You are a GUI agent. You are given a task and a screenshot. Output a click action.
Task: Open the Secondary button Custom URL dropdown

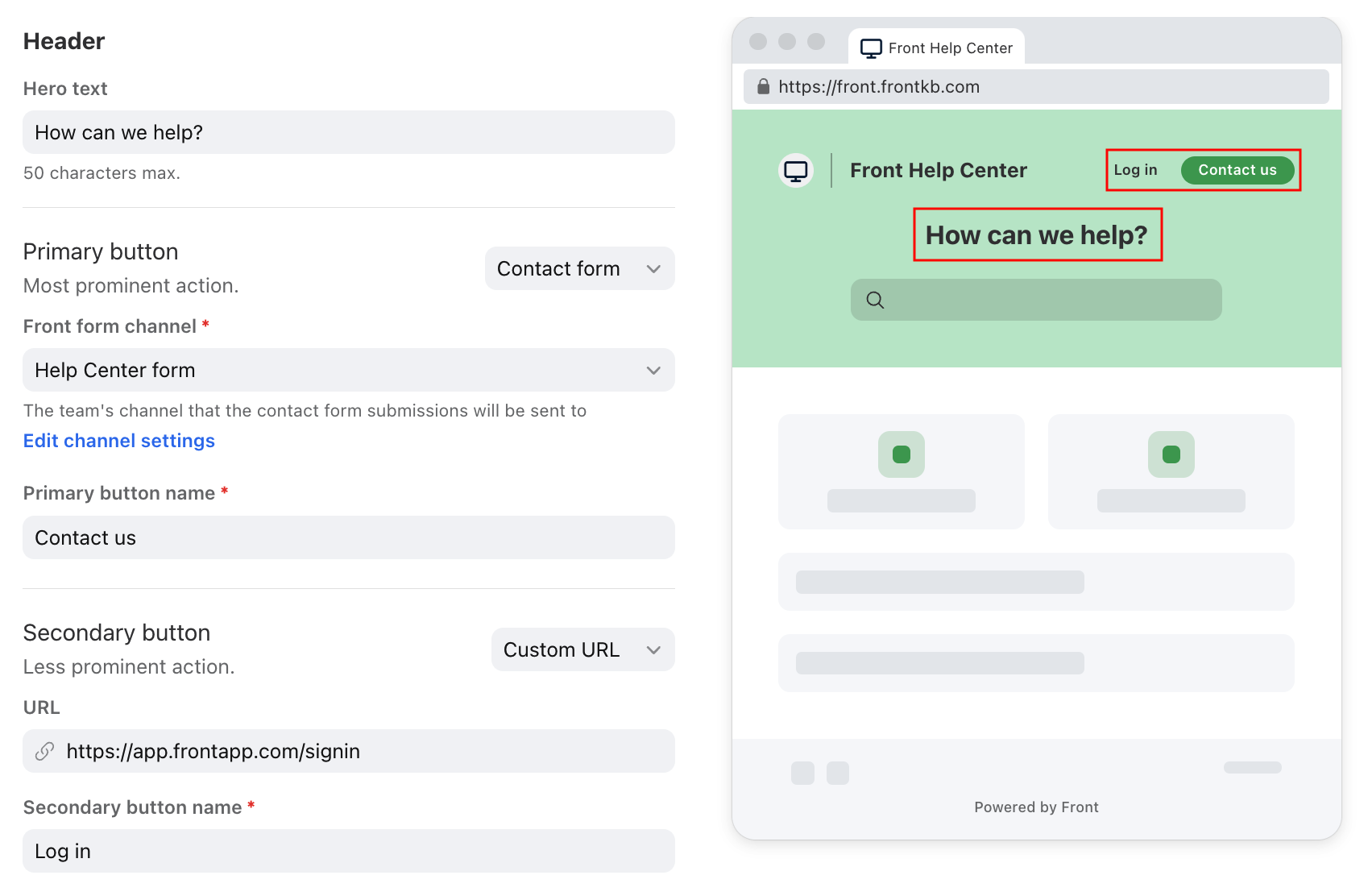tap(582, 649)
